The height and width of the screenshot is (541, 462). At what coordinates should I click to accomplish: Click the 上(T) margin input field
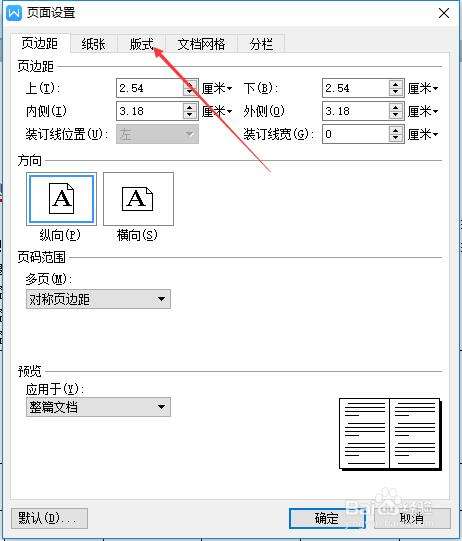click(x=150, y=88)
